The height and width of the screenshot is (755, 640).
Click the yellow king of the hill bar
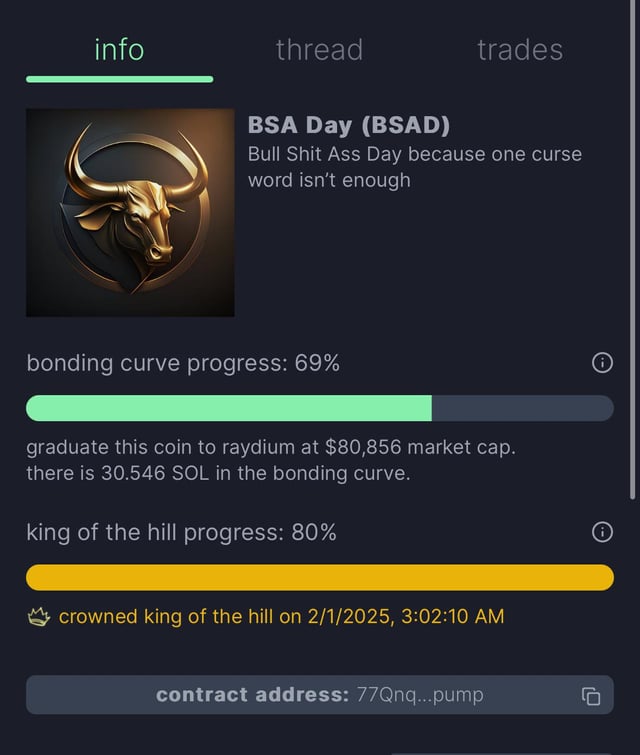(x=319, y=577)
